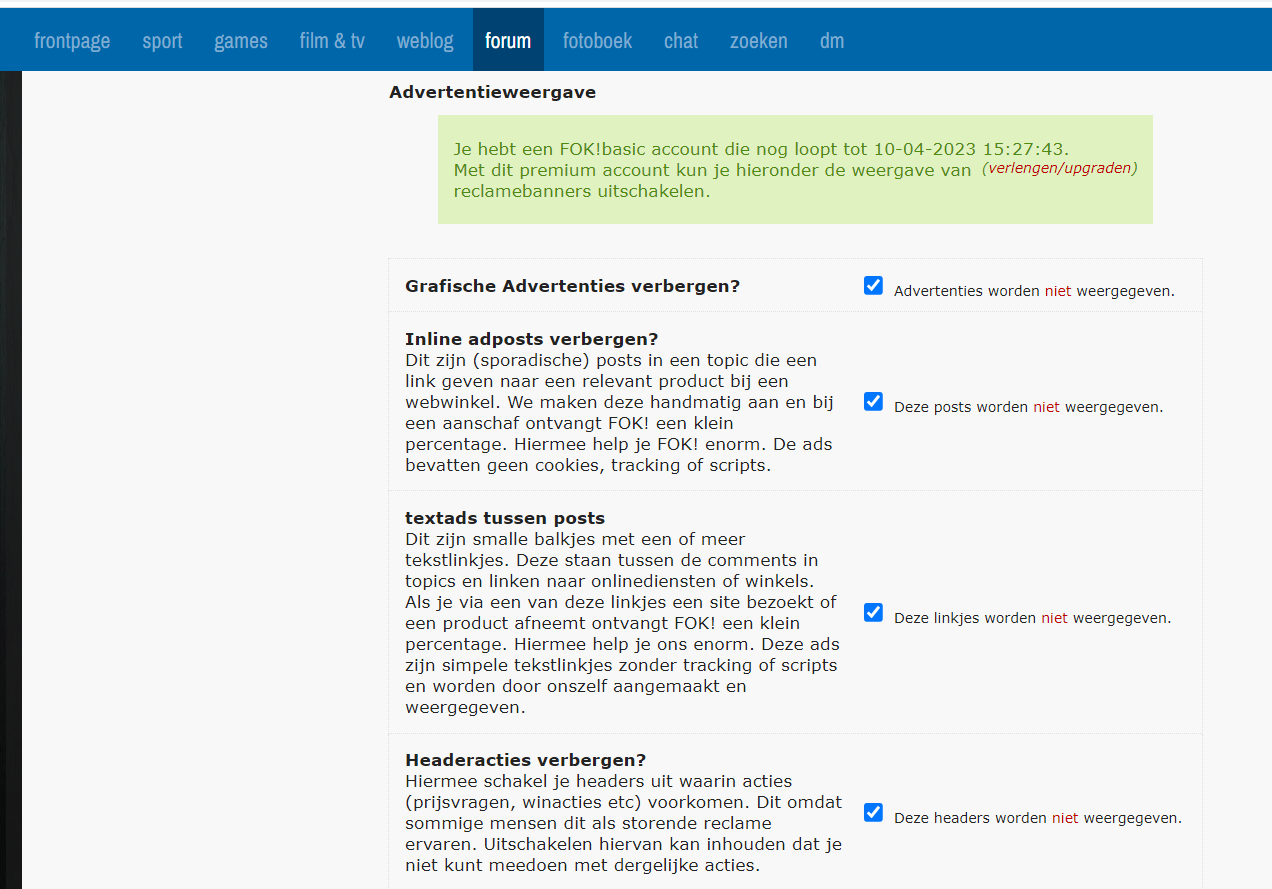Open dm messages
Viewport: 1272px width, 889px height.
click(x=832, y=41)
